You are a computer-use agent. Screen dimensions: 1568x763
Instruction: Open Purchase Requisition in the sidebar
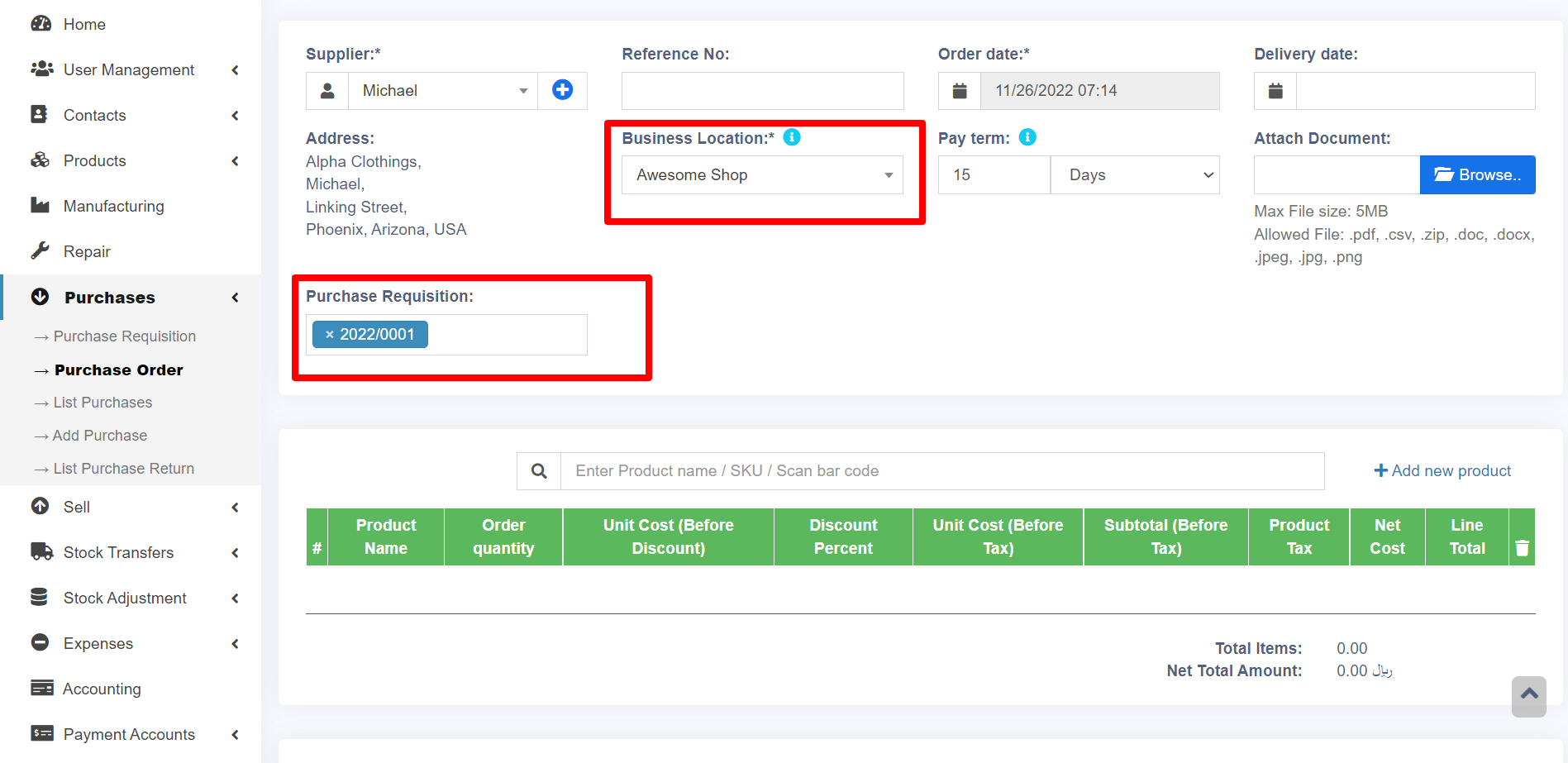124,336
